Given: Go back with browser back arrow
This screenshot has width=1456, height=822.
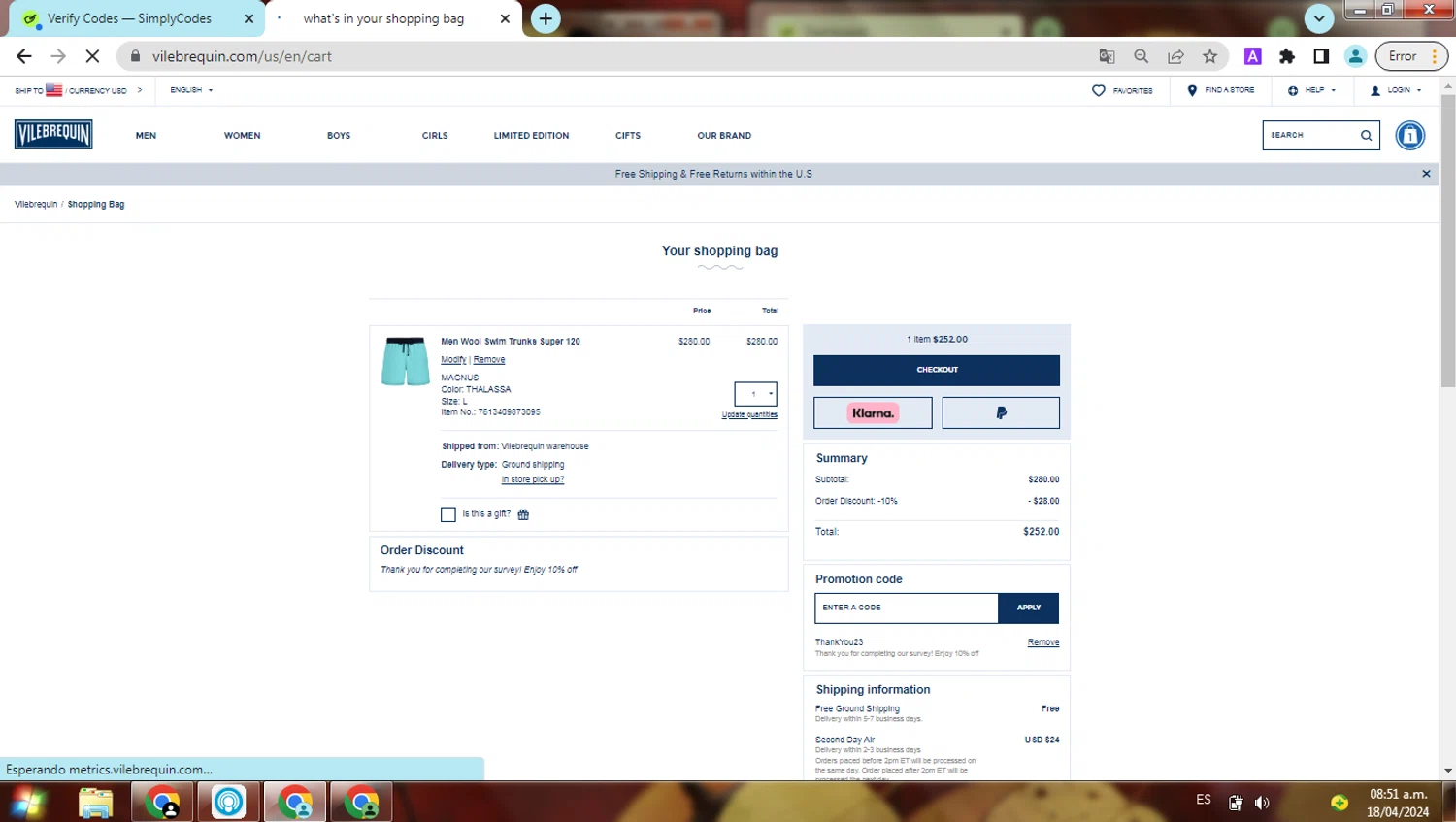Looking at the screenshot, I should pyautogui.click(x=24, y=56).
